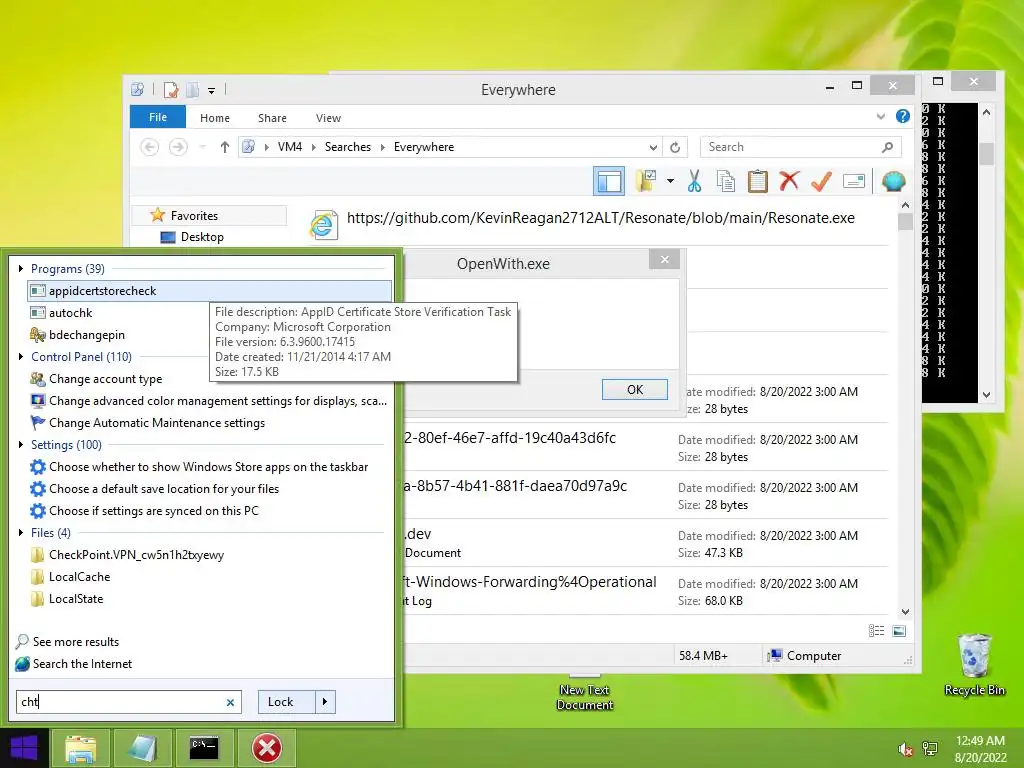Image resolution: width=1024 pixels, height=768 pixels.
Task: Click the quick access properties icon
Action: (x=171, y=90)
